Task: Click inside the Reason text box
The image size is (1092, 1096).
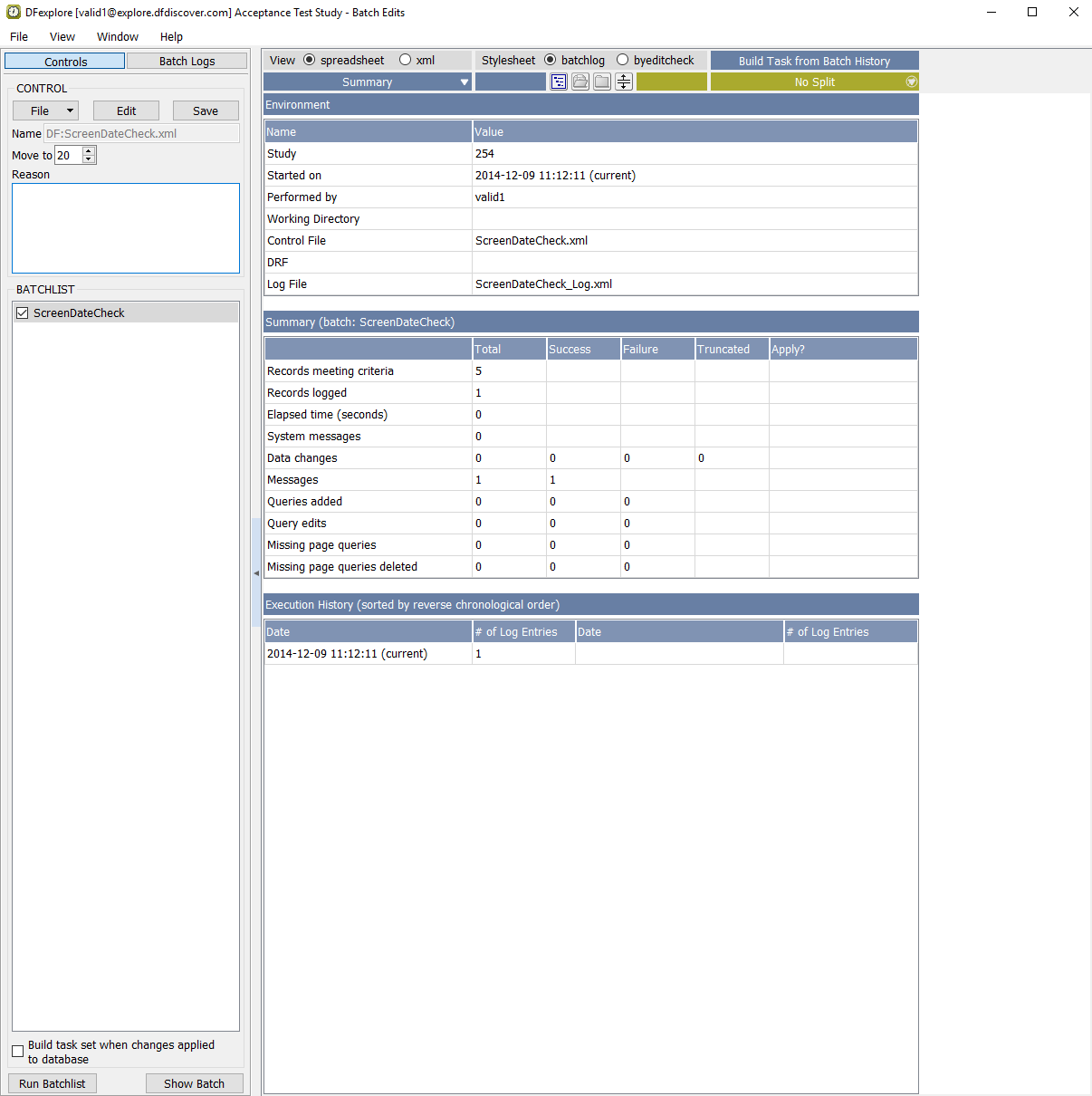Action: (x=126, y=228)
